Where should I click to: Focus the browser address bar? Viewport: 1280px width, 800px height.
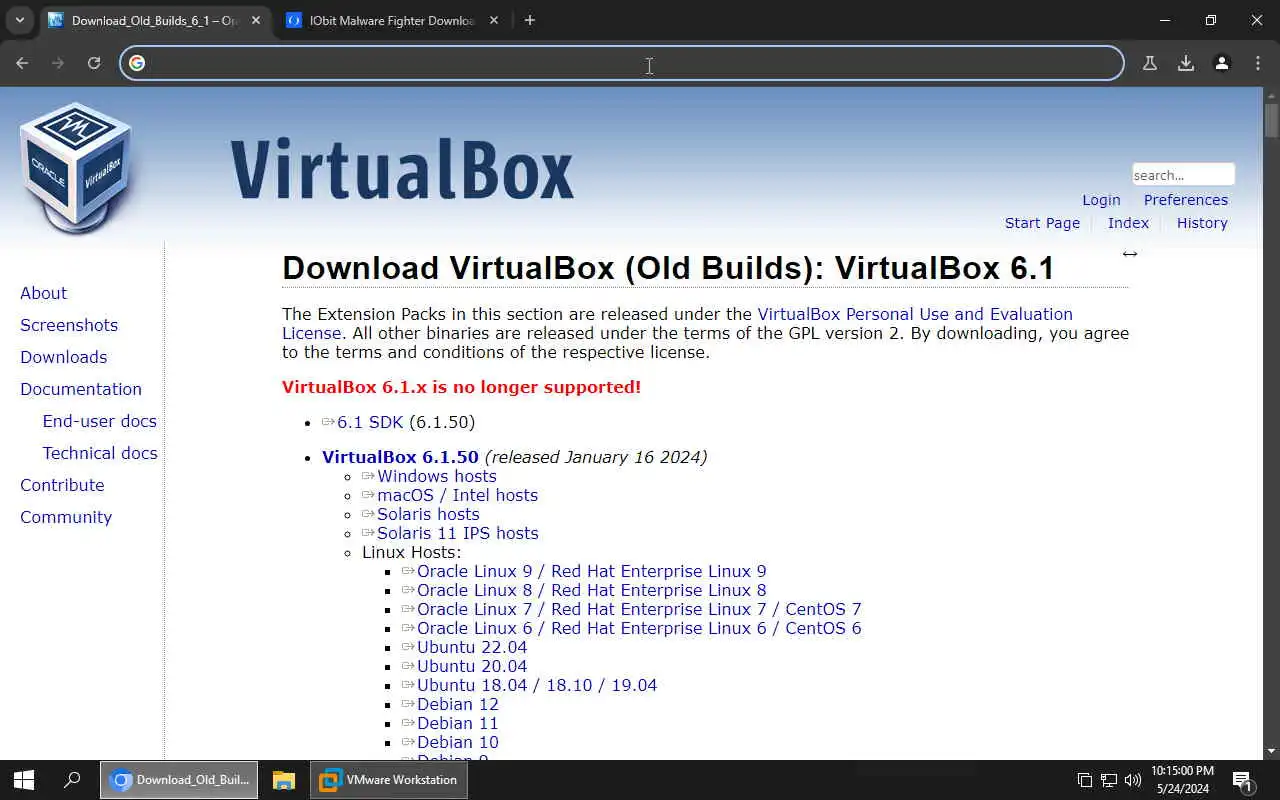coord(622,63)
